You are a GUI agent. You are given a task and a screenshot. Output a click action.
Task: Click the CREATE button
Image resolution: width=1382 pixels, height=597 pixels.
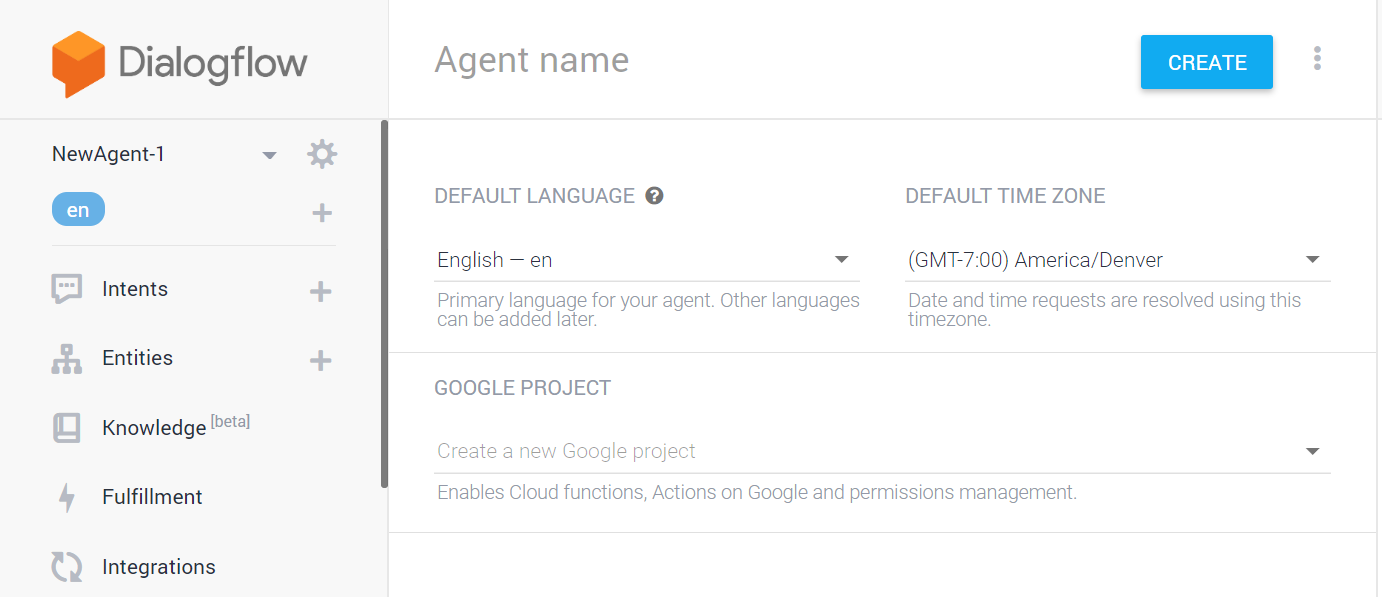(1206, 62)
